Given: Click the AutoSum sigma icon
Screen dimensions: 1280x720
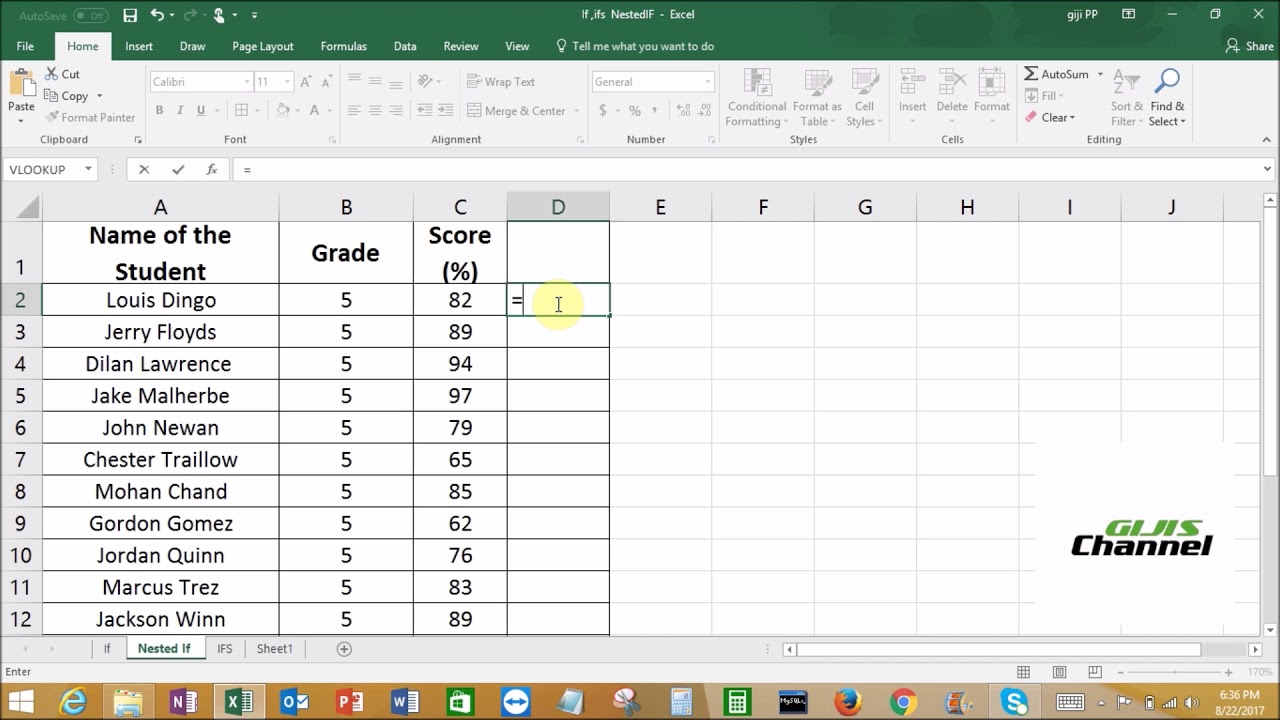Looking at the screenshot, I should 1031,74.
